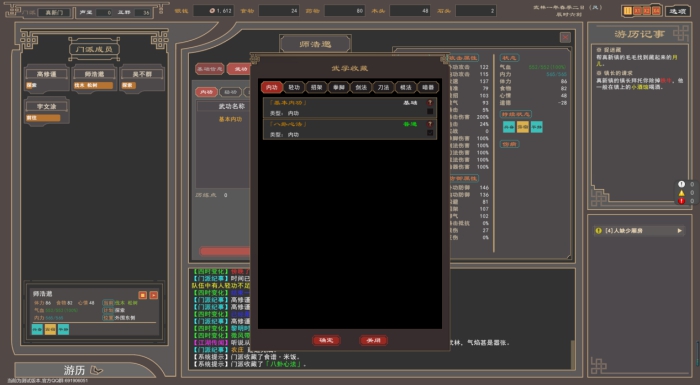Screen dimensions: 700x385
Task: Click the 确定 confirm button
Action: (326, 340)
